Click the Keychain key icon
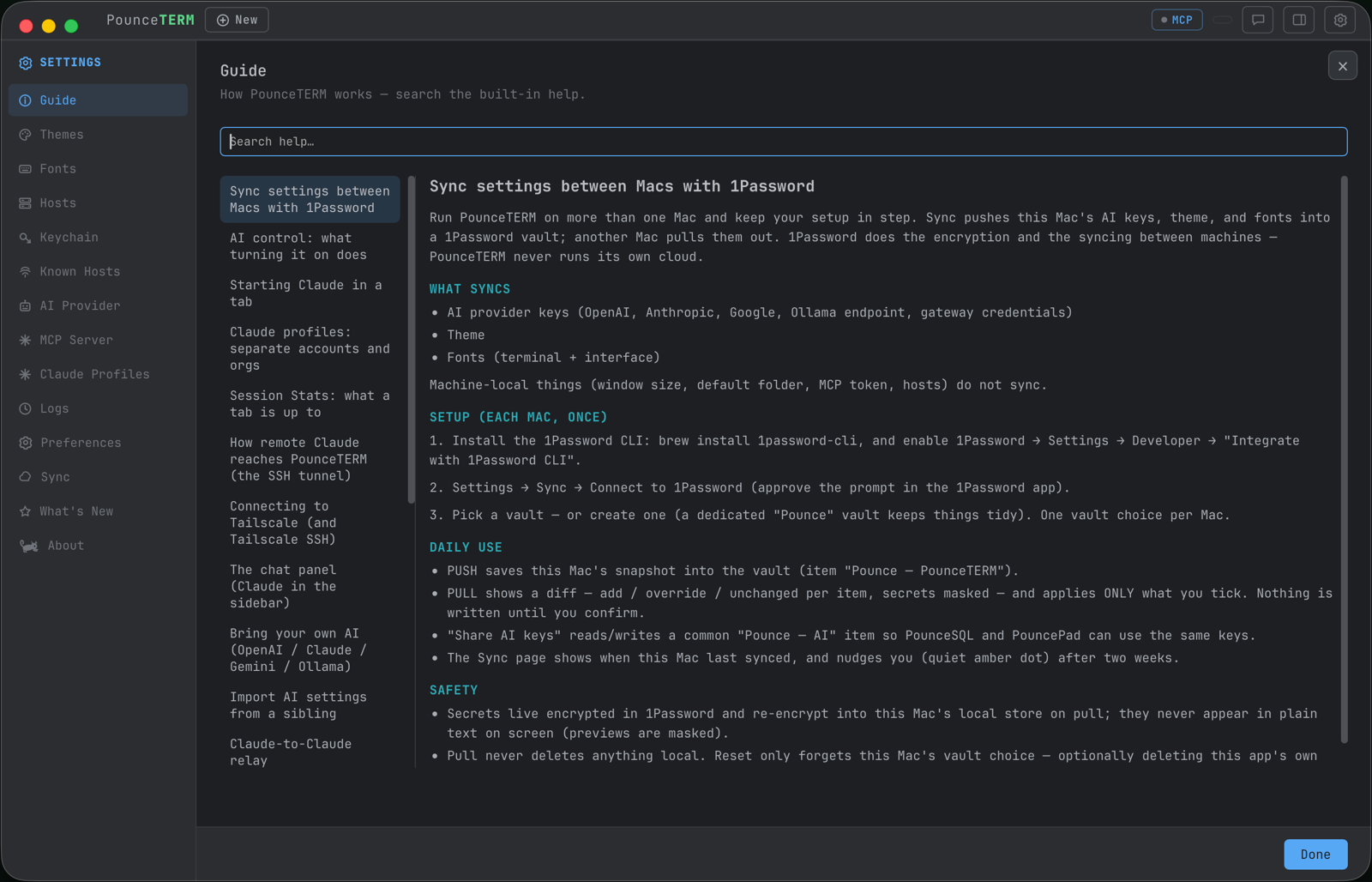This screenshot has height=882, width=1372. [x=25, y=238]
